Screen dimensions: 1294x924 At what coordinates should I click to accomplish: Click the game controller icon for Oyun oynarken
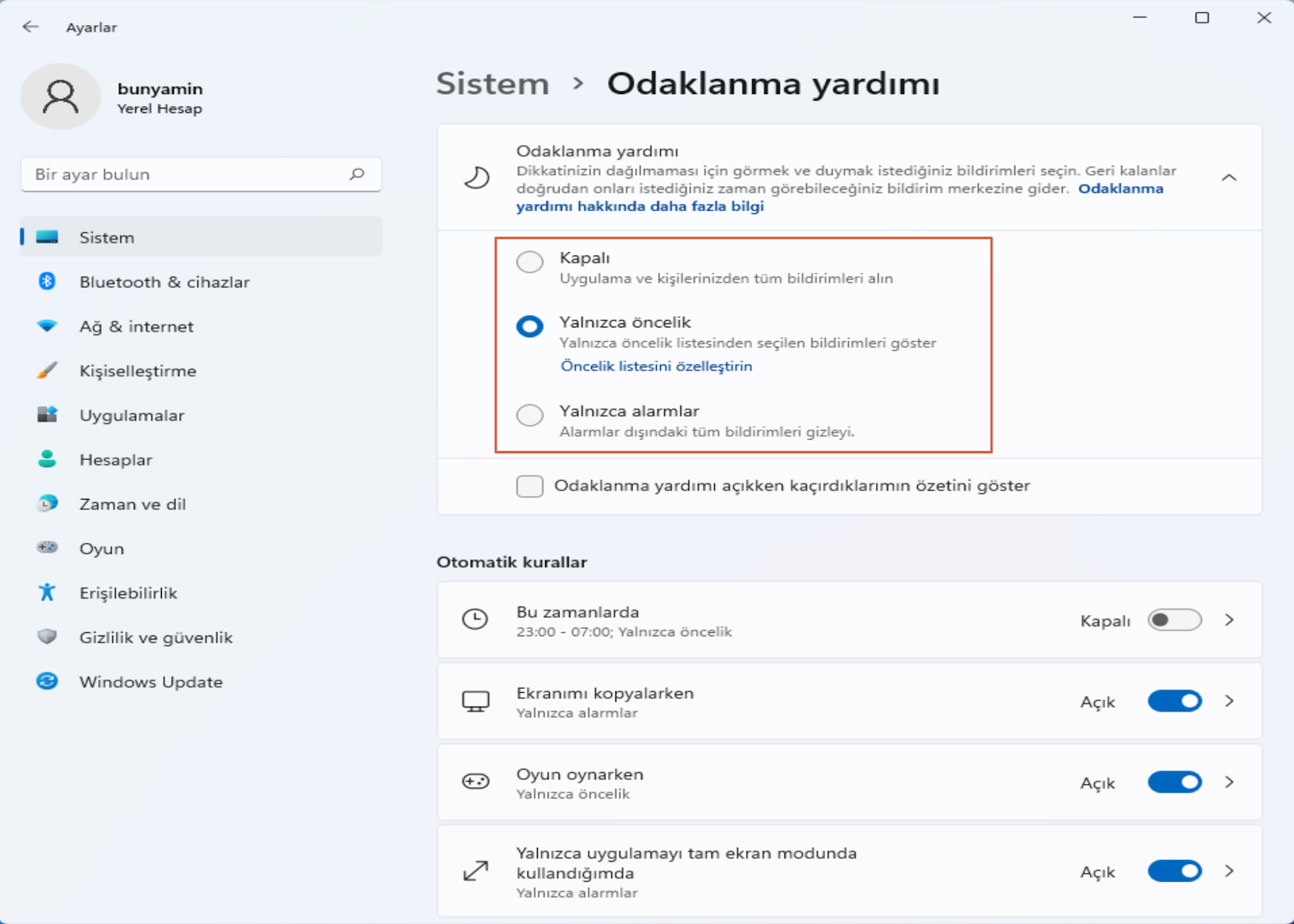(x=476, y=782)
